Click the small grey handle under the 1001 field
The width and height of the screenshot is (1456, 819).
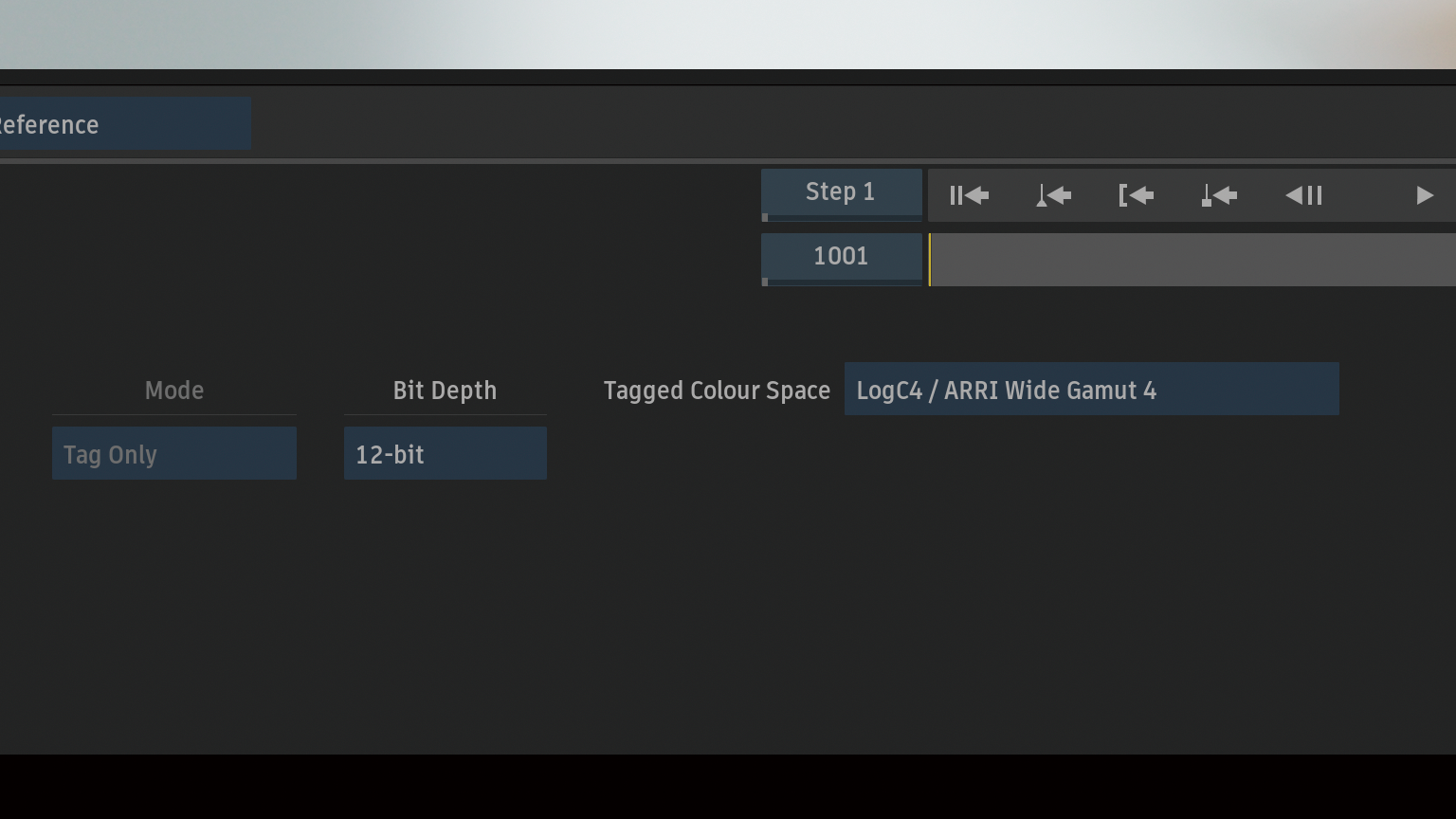pyautogui.click(x=765, y=282)
